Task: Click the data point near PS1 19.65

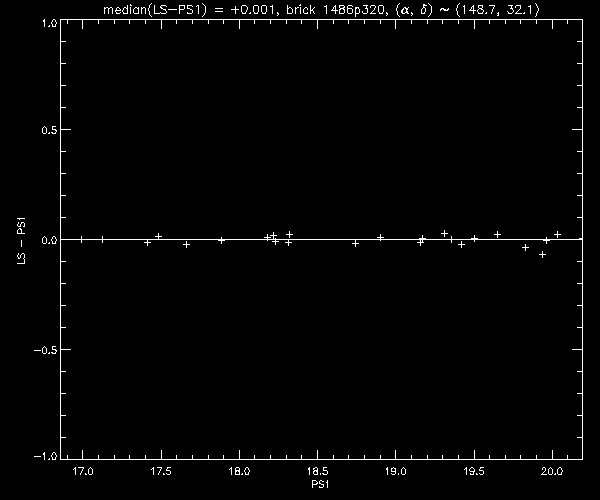Action: click(x=497, y=234)
